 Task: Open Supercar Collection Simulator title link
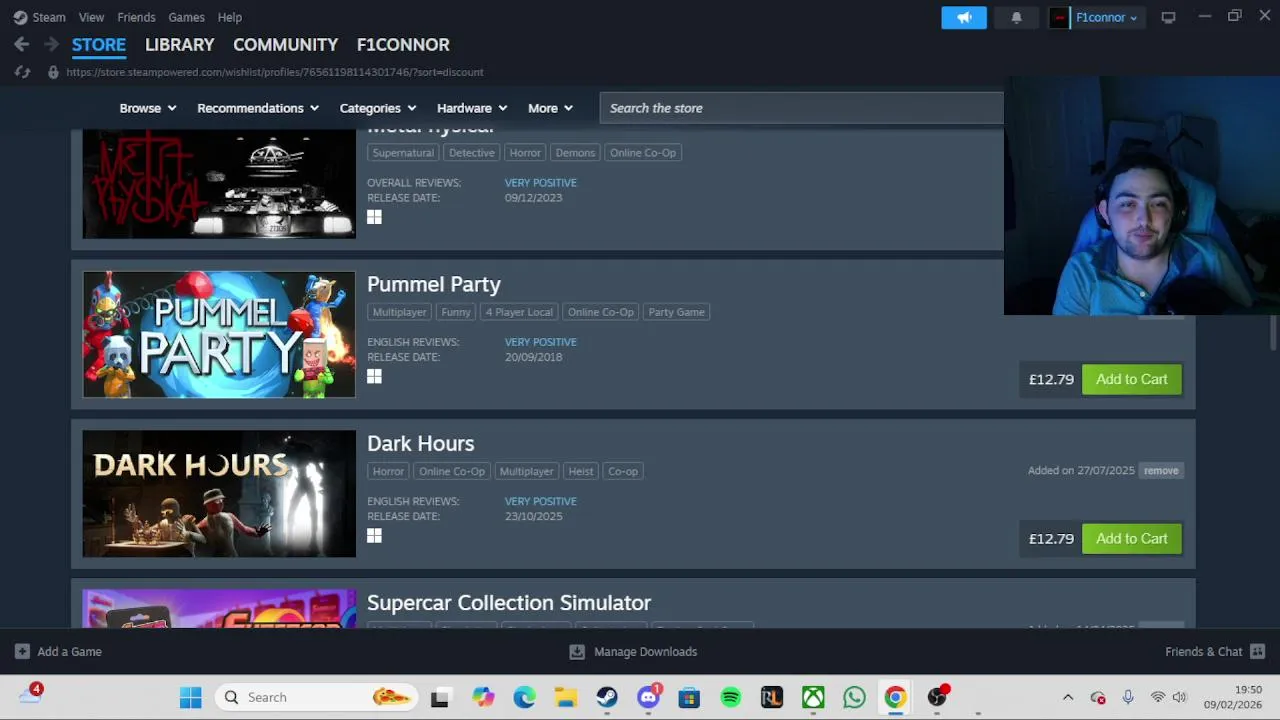pos(509,603)
